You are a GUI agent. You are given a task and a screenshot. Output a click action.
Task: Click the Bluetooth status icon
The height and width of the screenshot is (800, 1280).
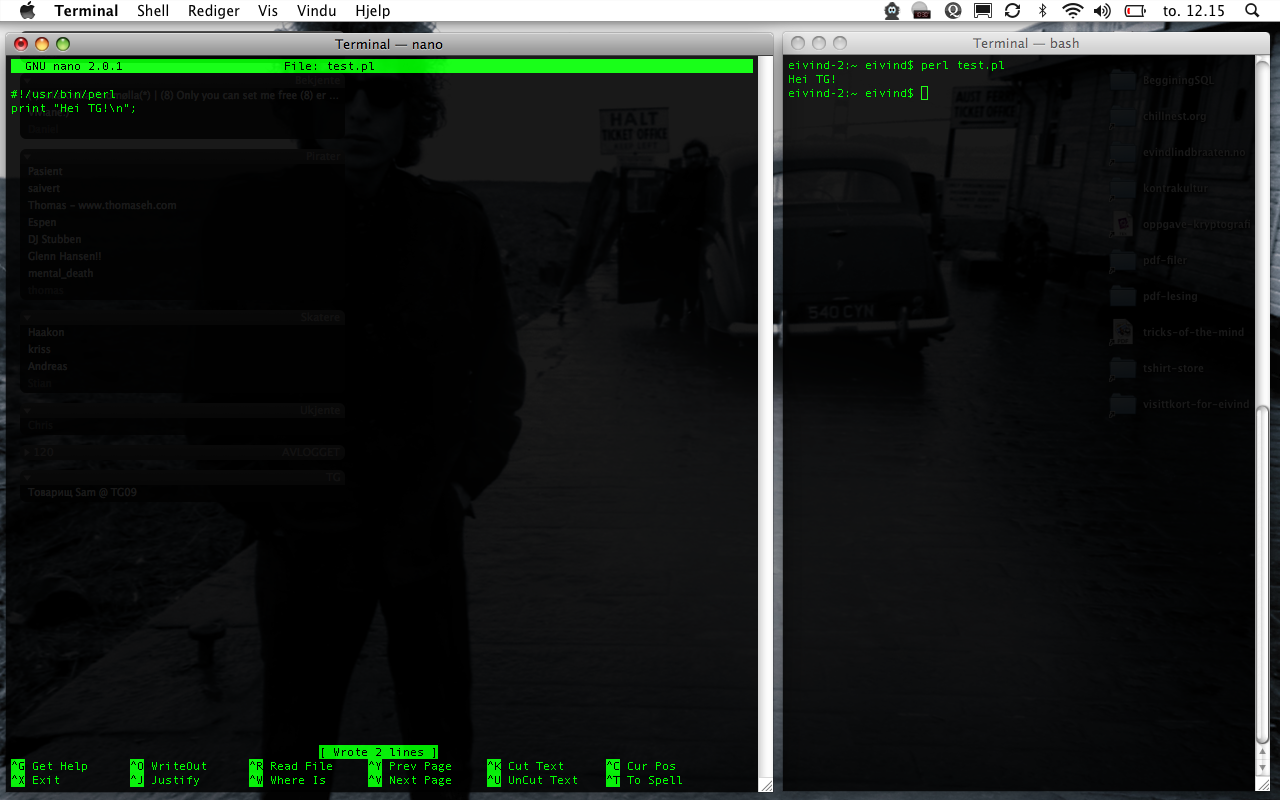coord(1042,11)
